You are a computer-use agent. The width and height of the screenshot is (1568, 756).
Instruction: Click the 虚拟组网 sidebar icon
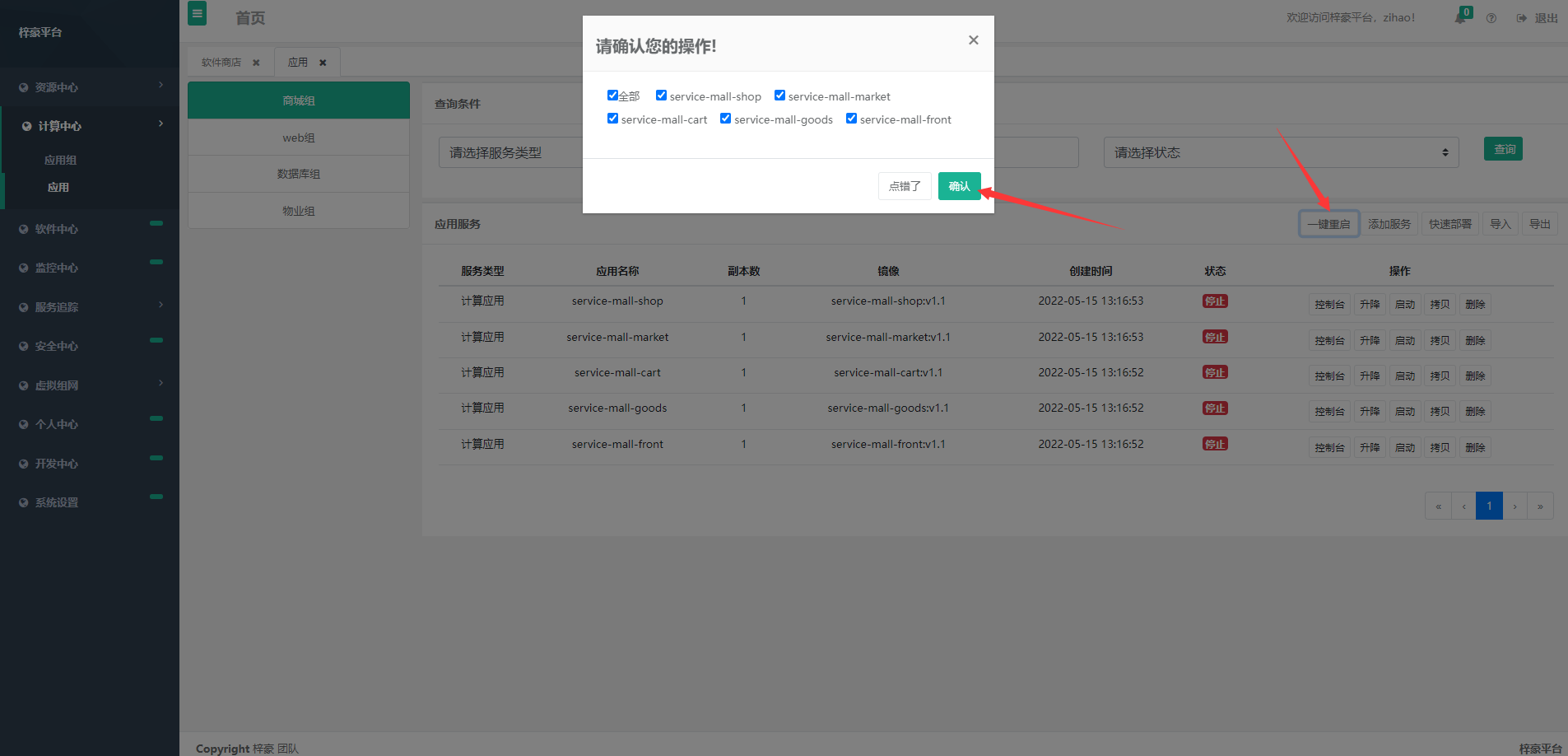(24, 385)
